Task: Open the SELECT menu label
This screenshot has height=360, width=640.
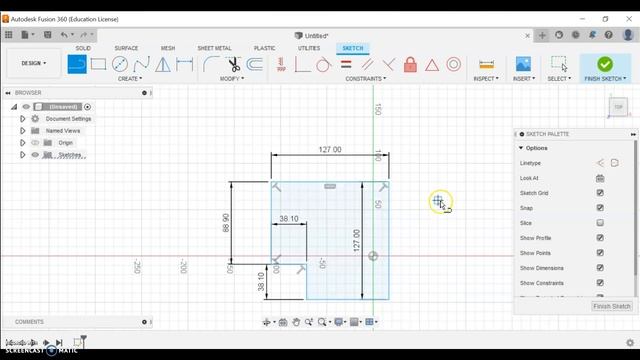Action: [559, 78]
